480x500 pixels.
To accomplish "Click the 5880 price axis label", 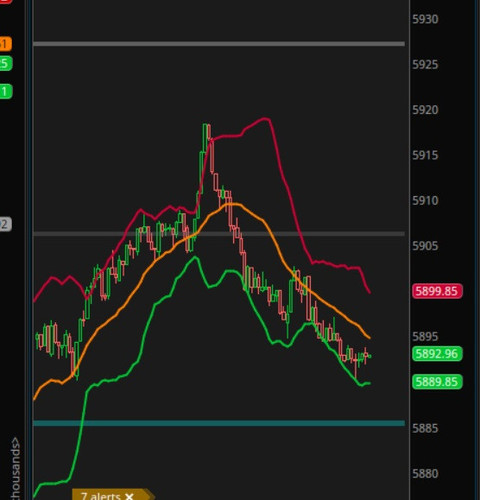I will tap(425, 474).
